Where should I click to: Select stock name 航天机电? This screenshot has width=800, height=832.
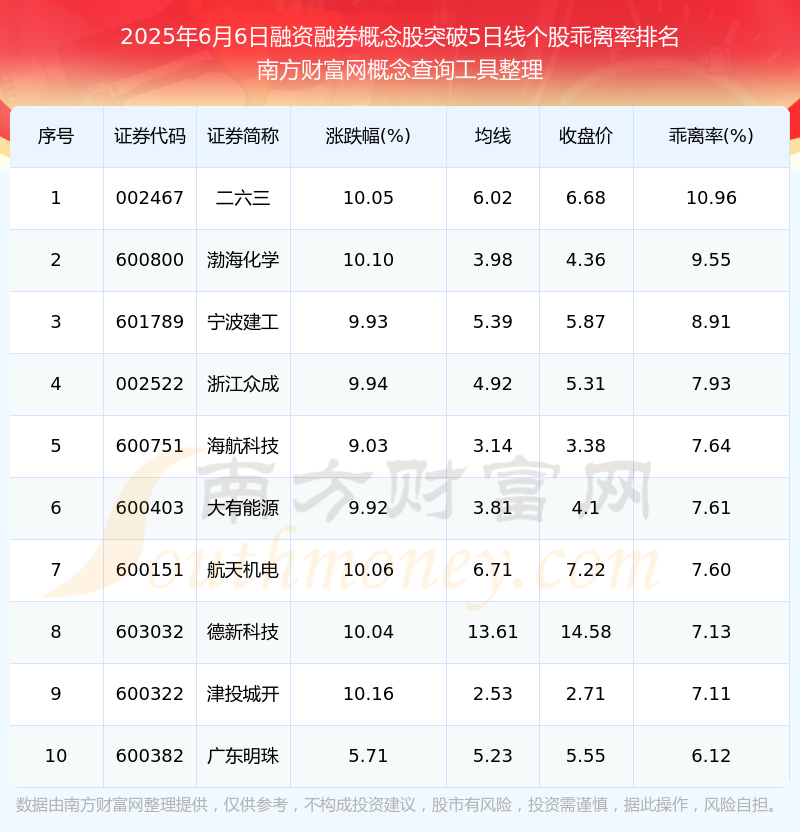(243, 570)
